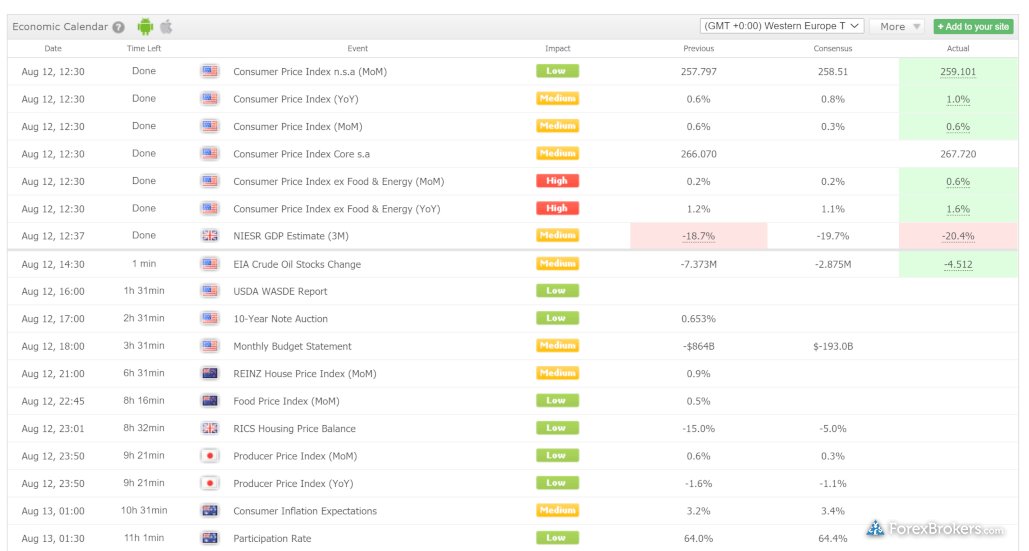
Task: Click the US flag beside USDA WASDE Report
Action: (210, 291)
